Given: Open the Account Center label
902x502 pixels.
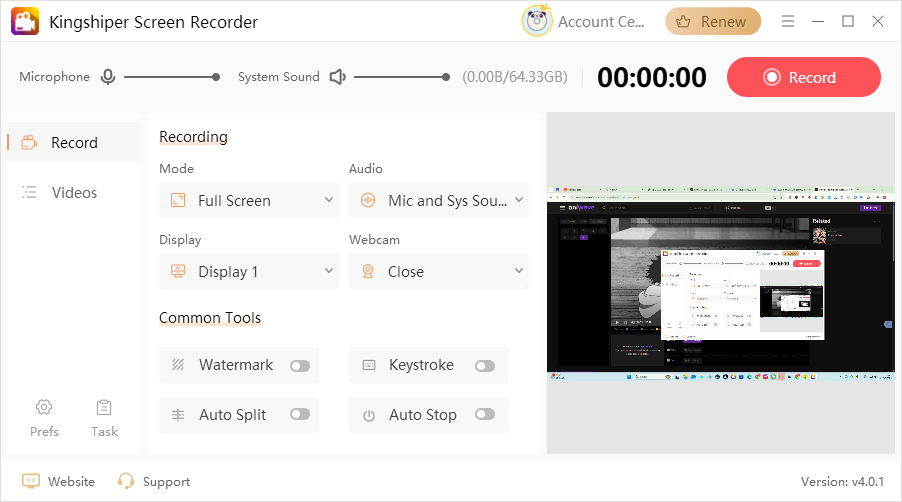Looking at the screenshot, I should (601, 22).
